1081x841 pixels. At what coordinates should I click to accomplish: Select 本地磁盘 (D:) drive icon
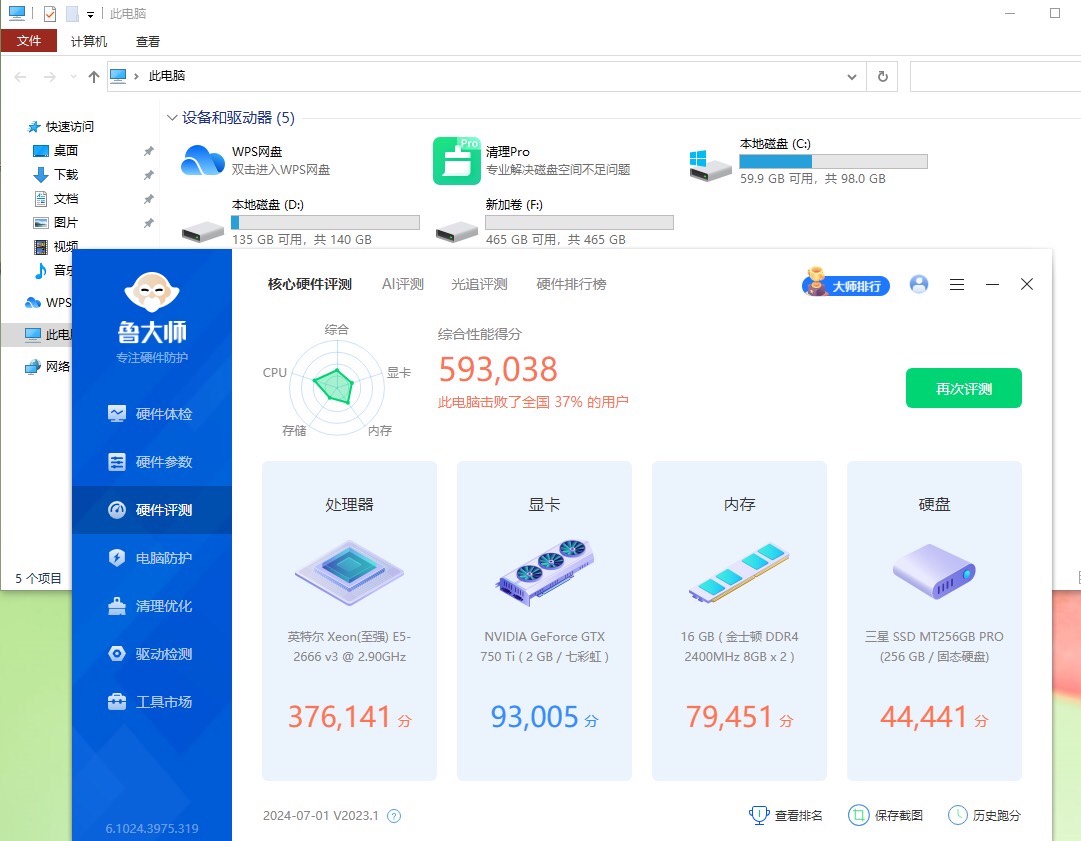point(202,232)
